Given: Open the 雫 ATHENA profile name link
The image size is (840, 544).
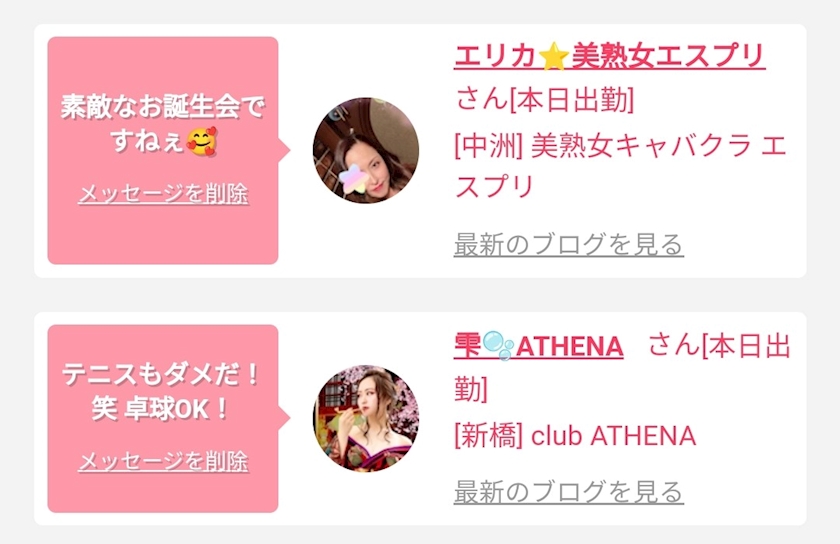Looking at the screenshot, I should [538, 346].
